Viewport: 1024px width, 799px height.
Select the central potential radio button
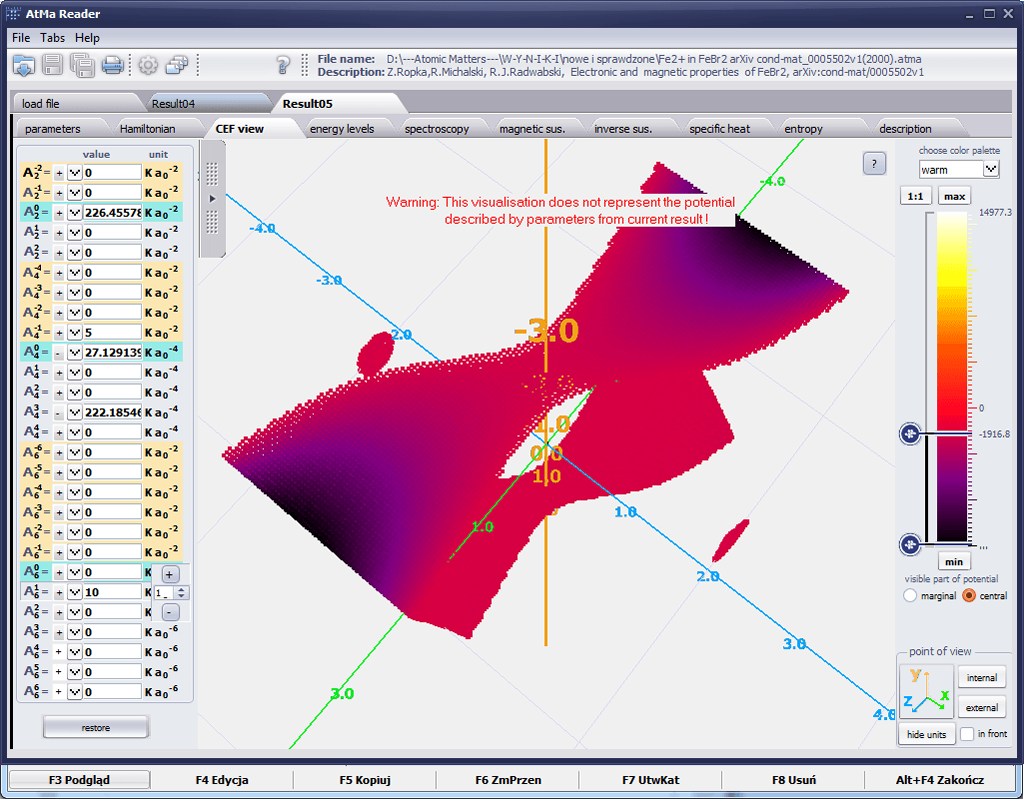click(968, 596)
